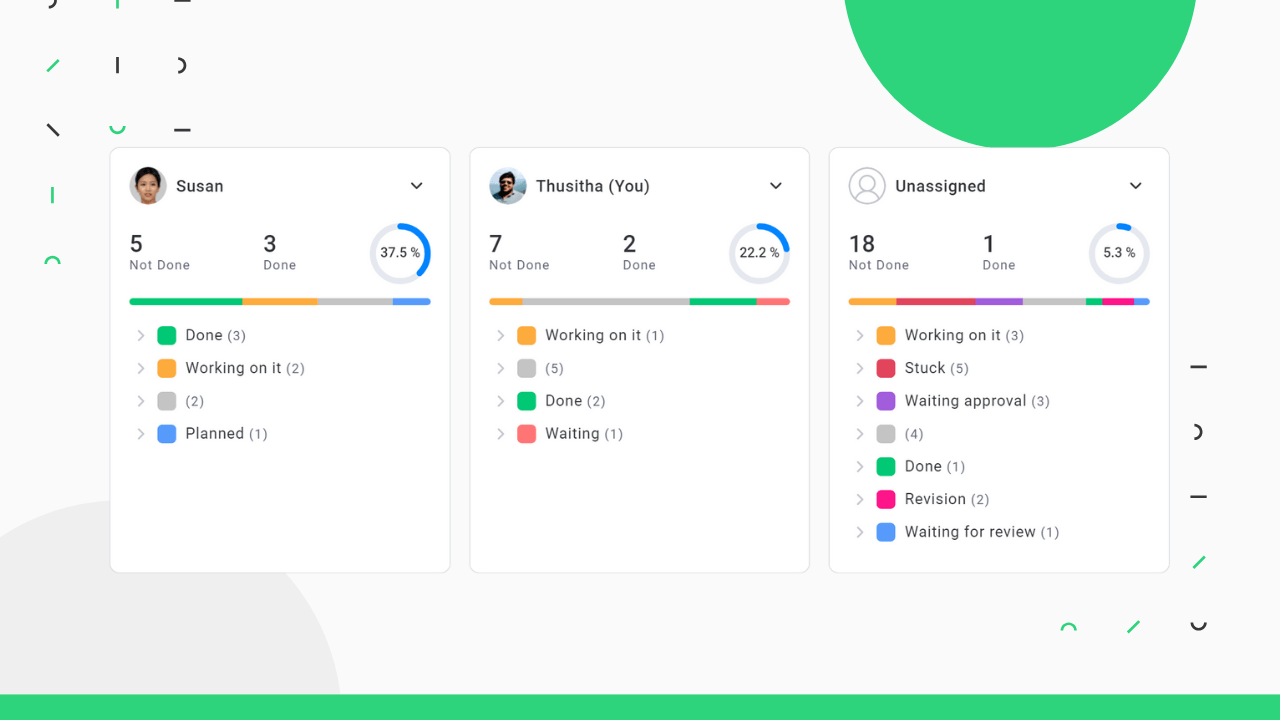
Task: Click the name Thusitha (You)
Action: pos(593,186)
